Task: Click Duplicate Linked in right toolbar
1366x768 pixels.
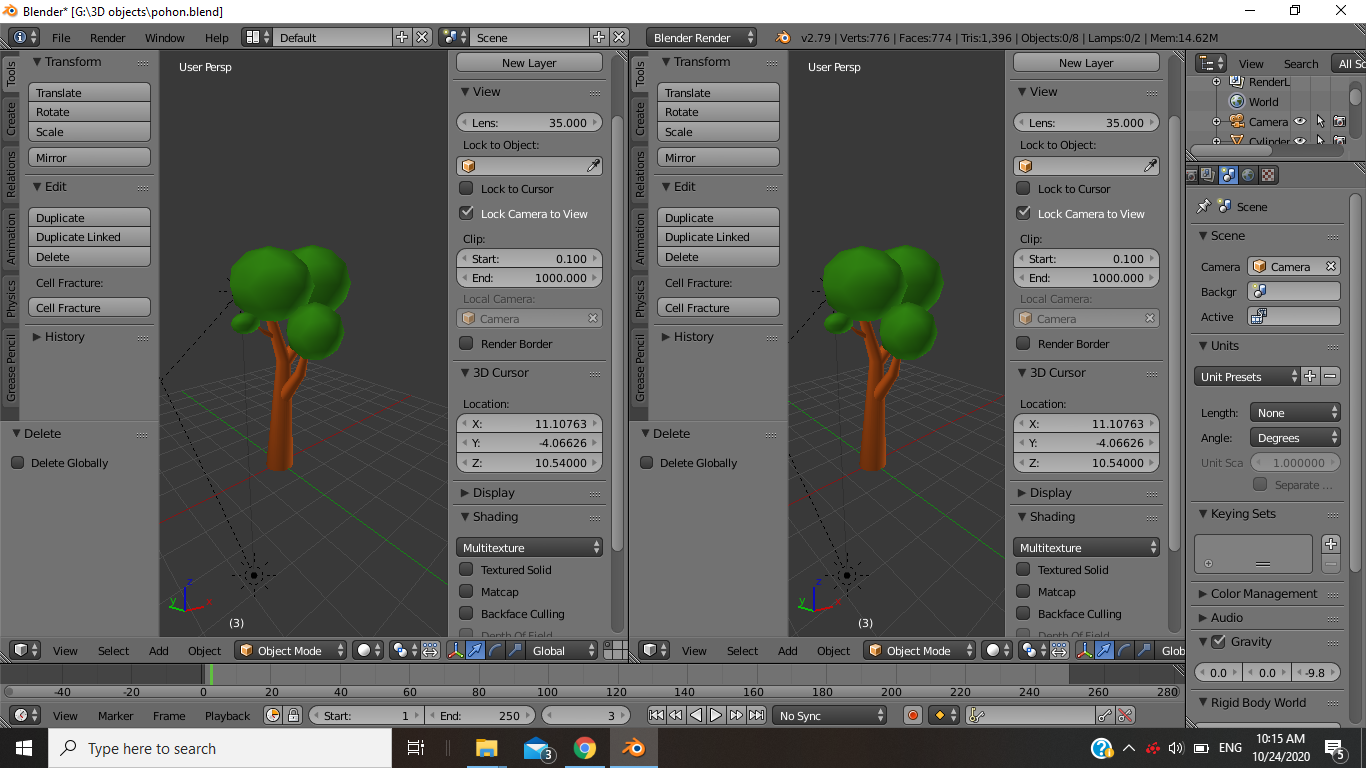Action: (718, 237)
